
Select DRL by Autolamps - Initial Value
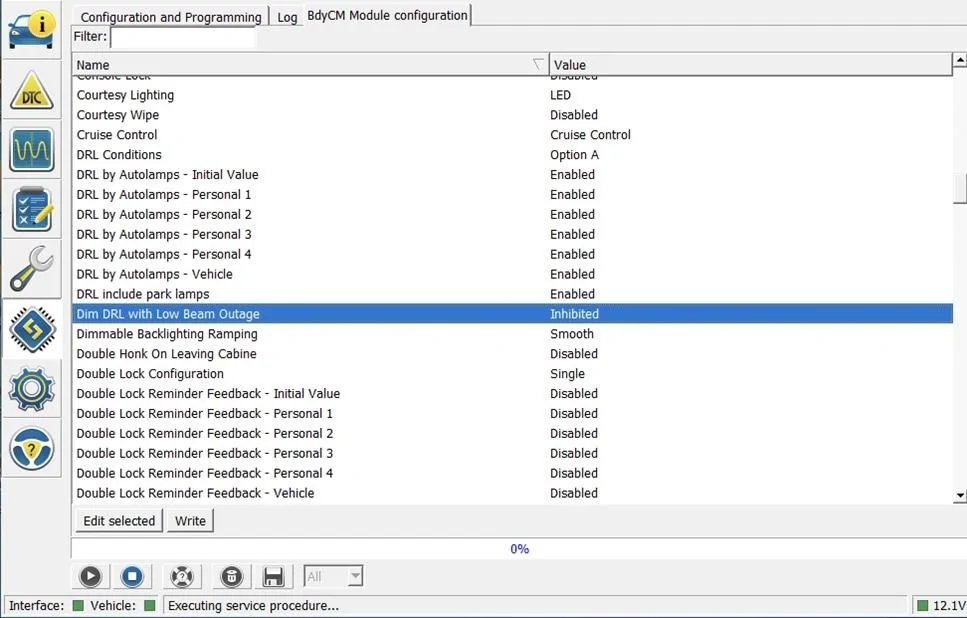click(x=512, y=175)
